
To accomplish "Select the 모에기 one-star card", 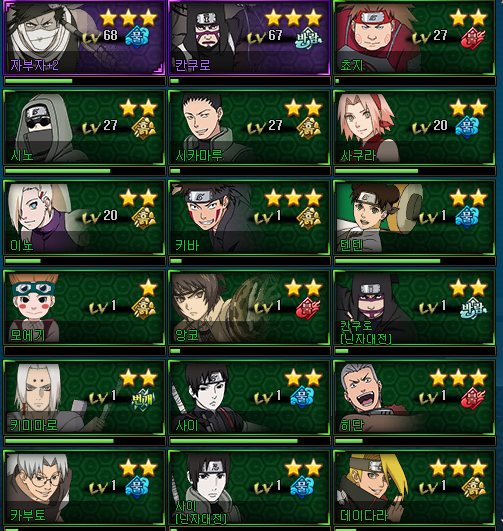I will click(84, 307).
